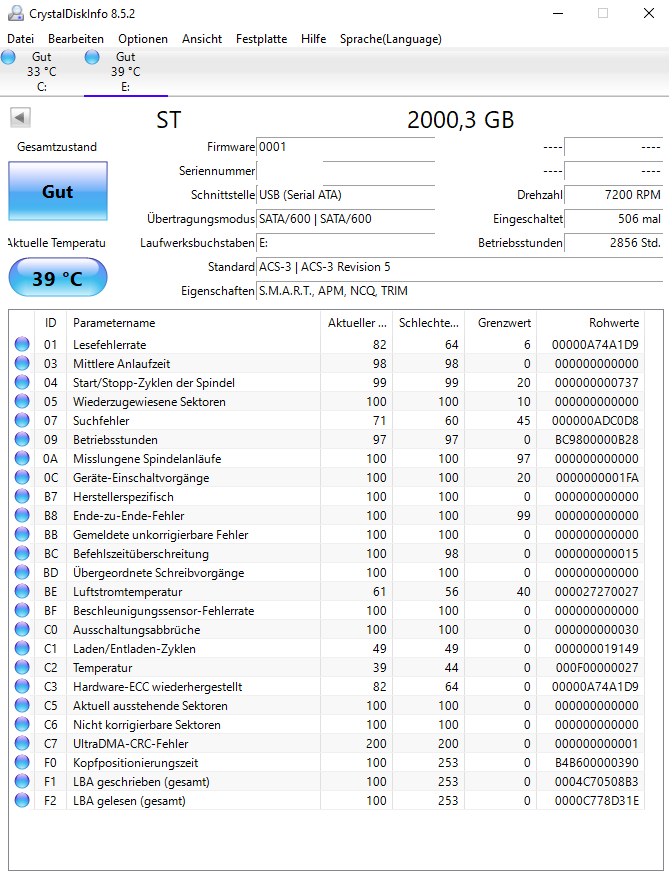Click the Rohwerte column header
The width and height of the screenshot is (669, 873).
pyautogui.click(x=591, y=323)
